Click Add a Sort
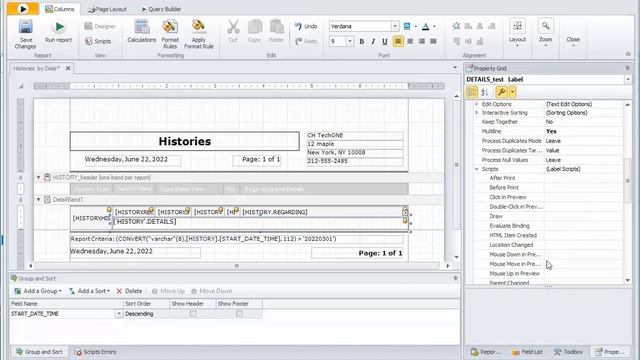Screen dimensions: 640x360 tap(89, 291)
